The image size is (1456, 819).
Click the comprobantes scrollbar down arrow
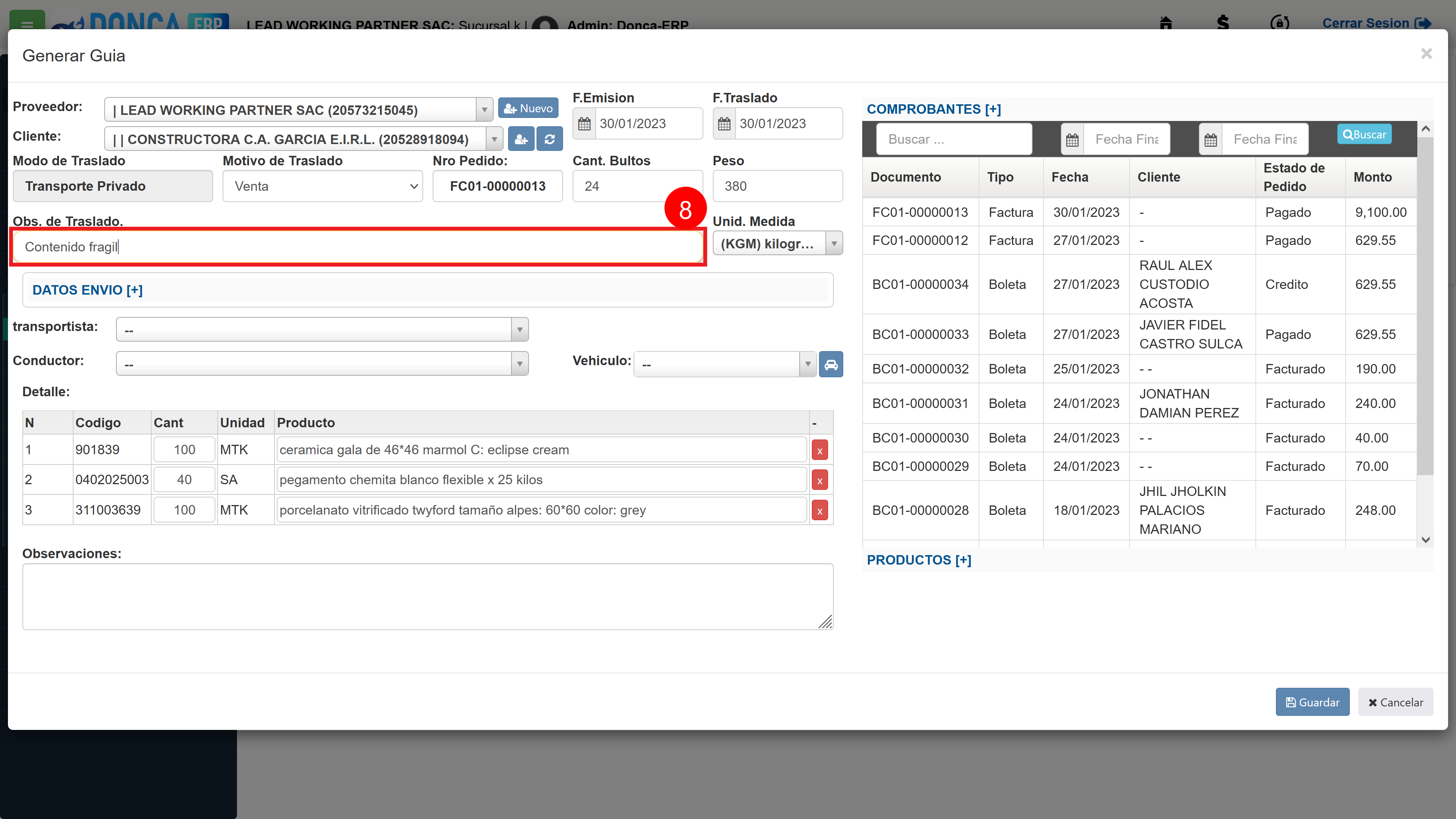[1426, 540]
